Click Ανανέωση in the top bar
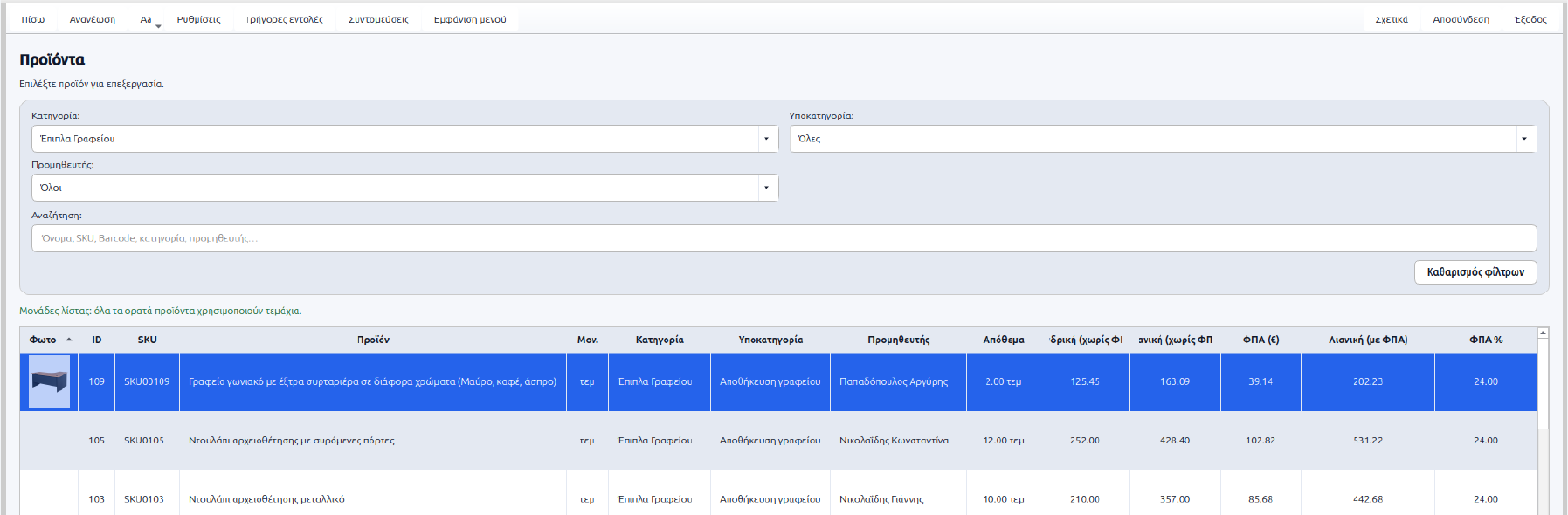The height and width of the screenshot is (515, 1568). (x=93, y=19)
